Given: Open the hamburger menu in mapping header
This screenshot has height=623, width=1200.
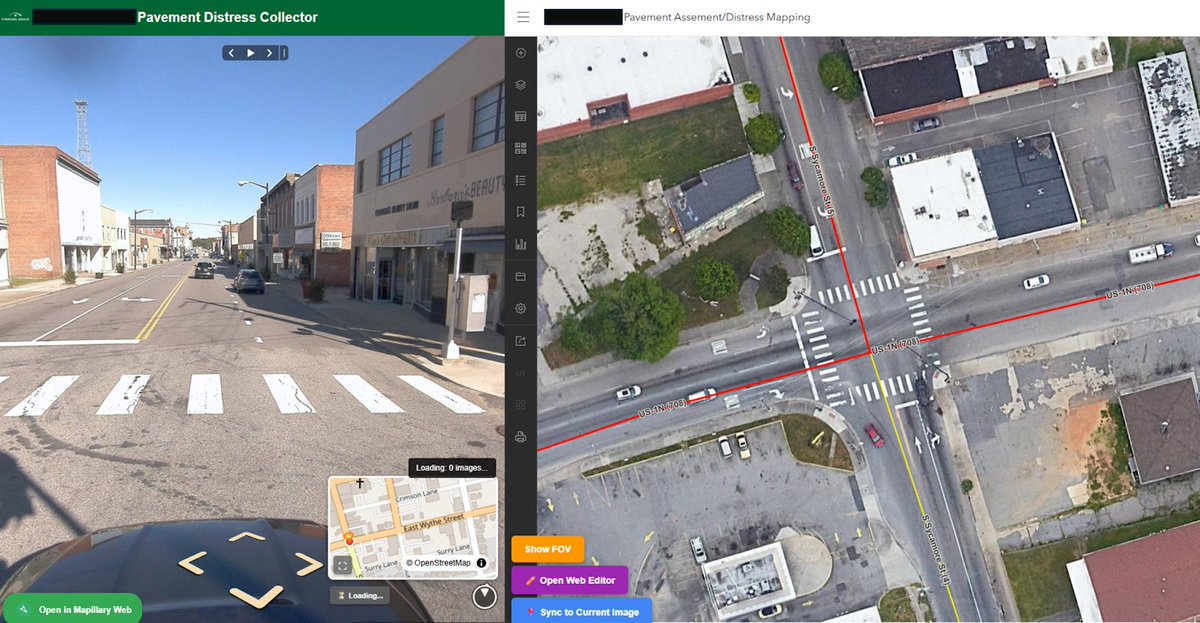Looking at the screenshot, I should coord(523,17).
